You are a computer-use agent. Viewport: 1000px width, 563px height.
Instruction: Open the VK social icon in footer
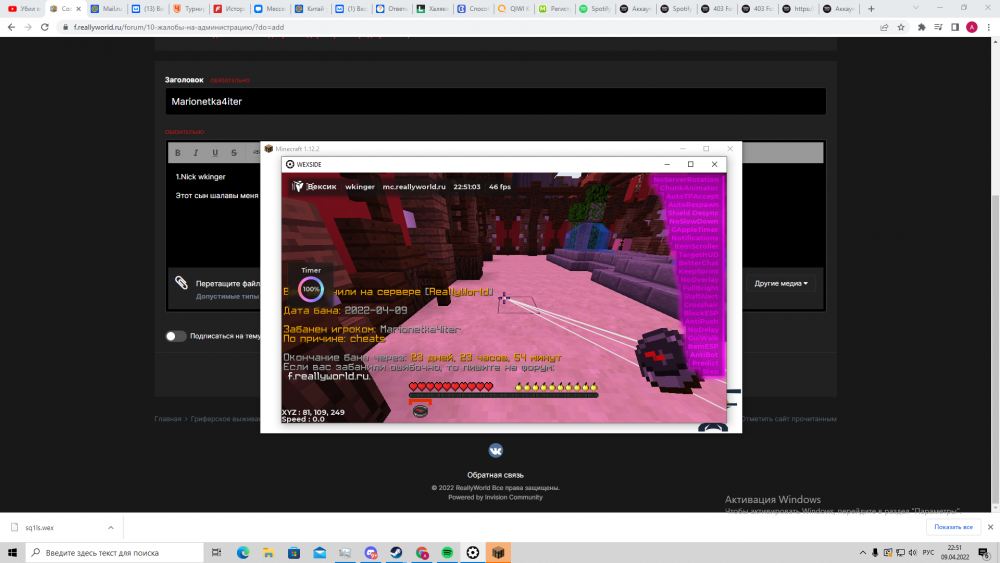pos(496,451)
